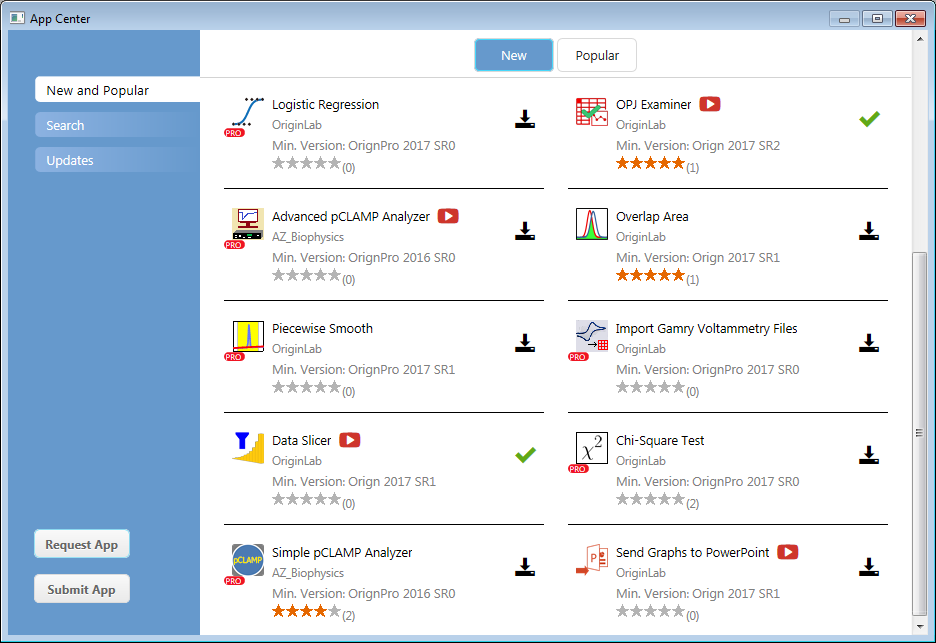Screen dimensions: 936x643
Task: Click the Request App button
Action: (x=82, y=544)
